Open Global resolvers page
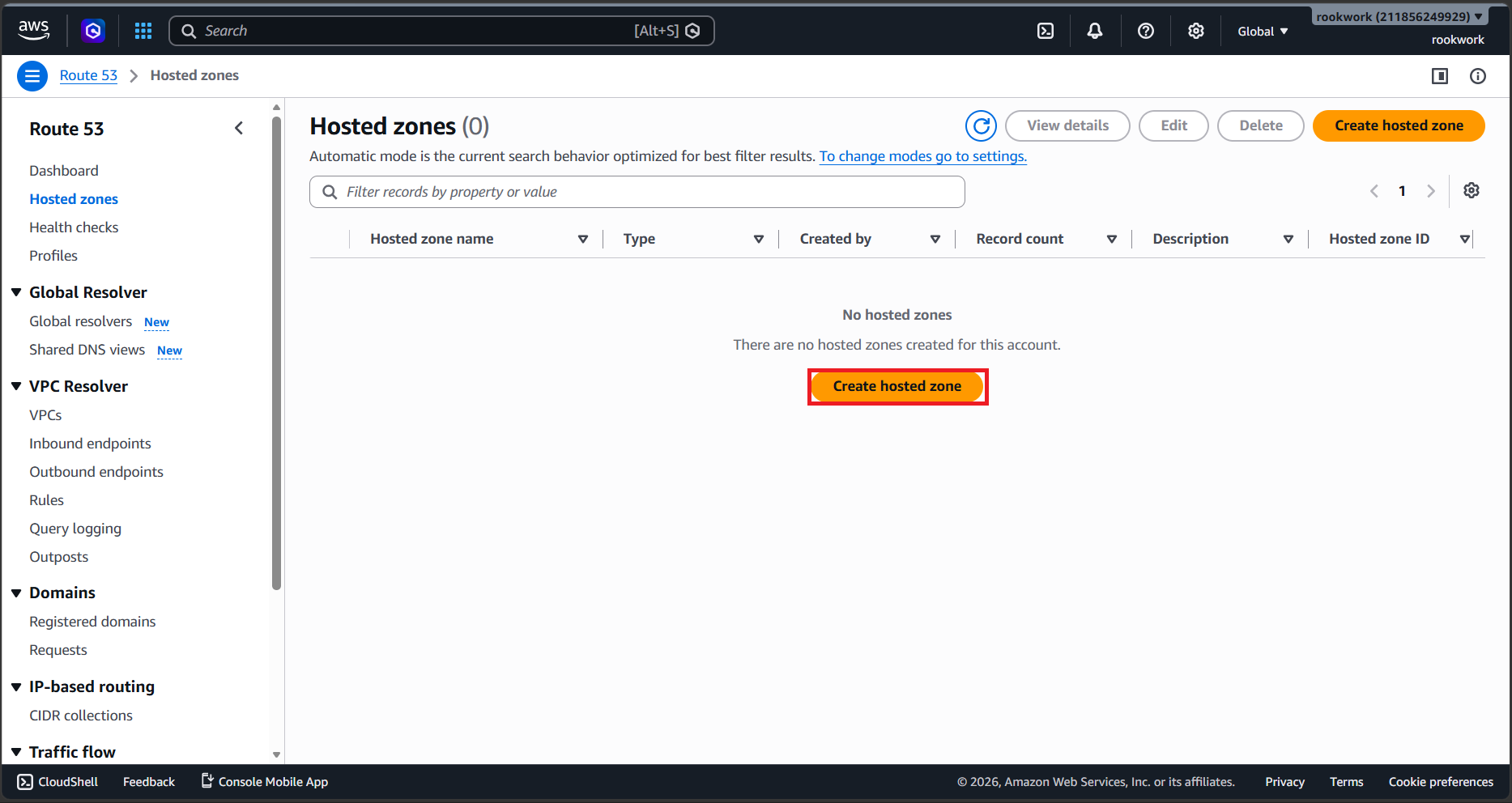 point(80,321)
